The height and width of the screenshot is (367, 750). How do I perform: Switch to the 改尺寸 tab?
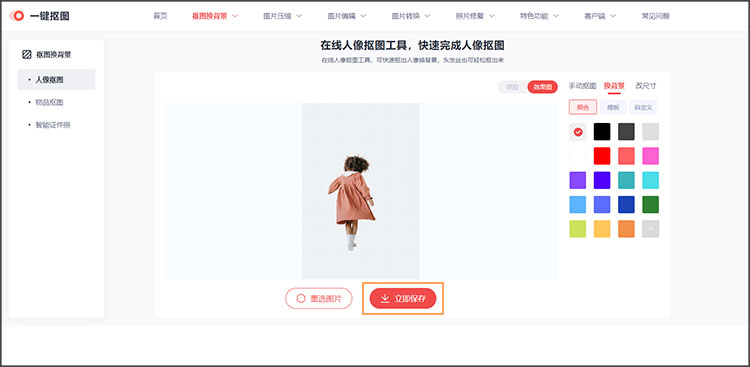pyautogui.click(x=646, y=86)
